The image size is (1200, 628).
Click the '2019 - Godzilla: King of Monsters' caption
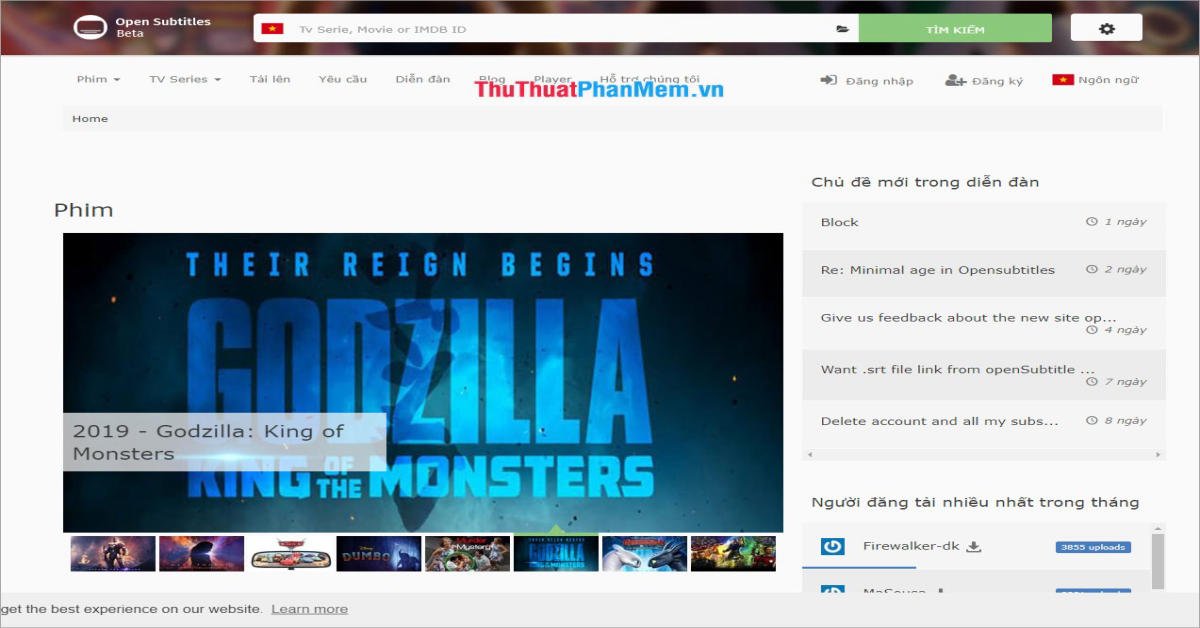[225, 442]
